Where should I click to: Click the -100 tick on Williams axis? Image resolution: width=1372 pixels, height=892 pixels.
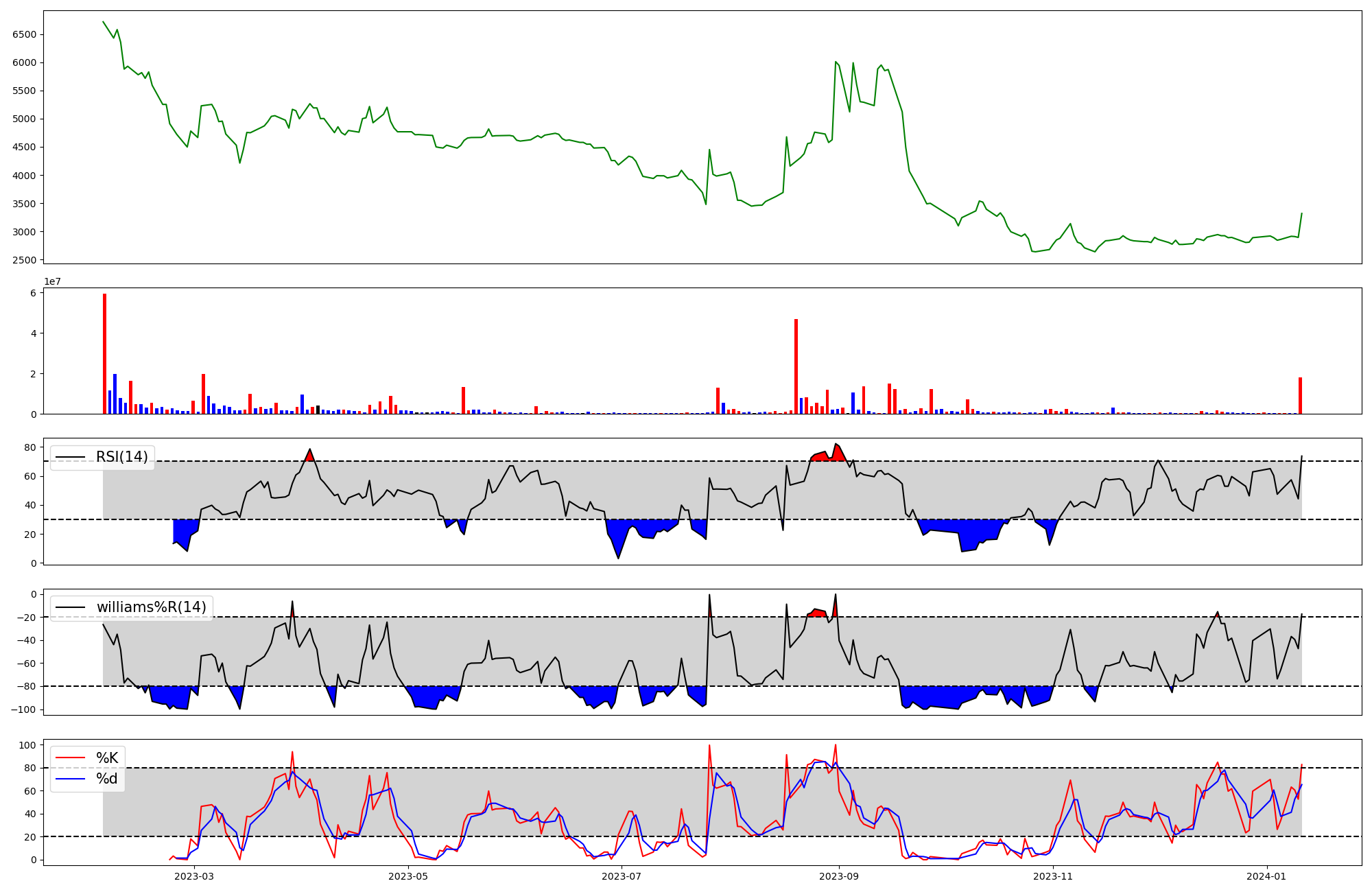click(x=23, y=709)
